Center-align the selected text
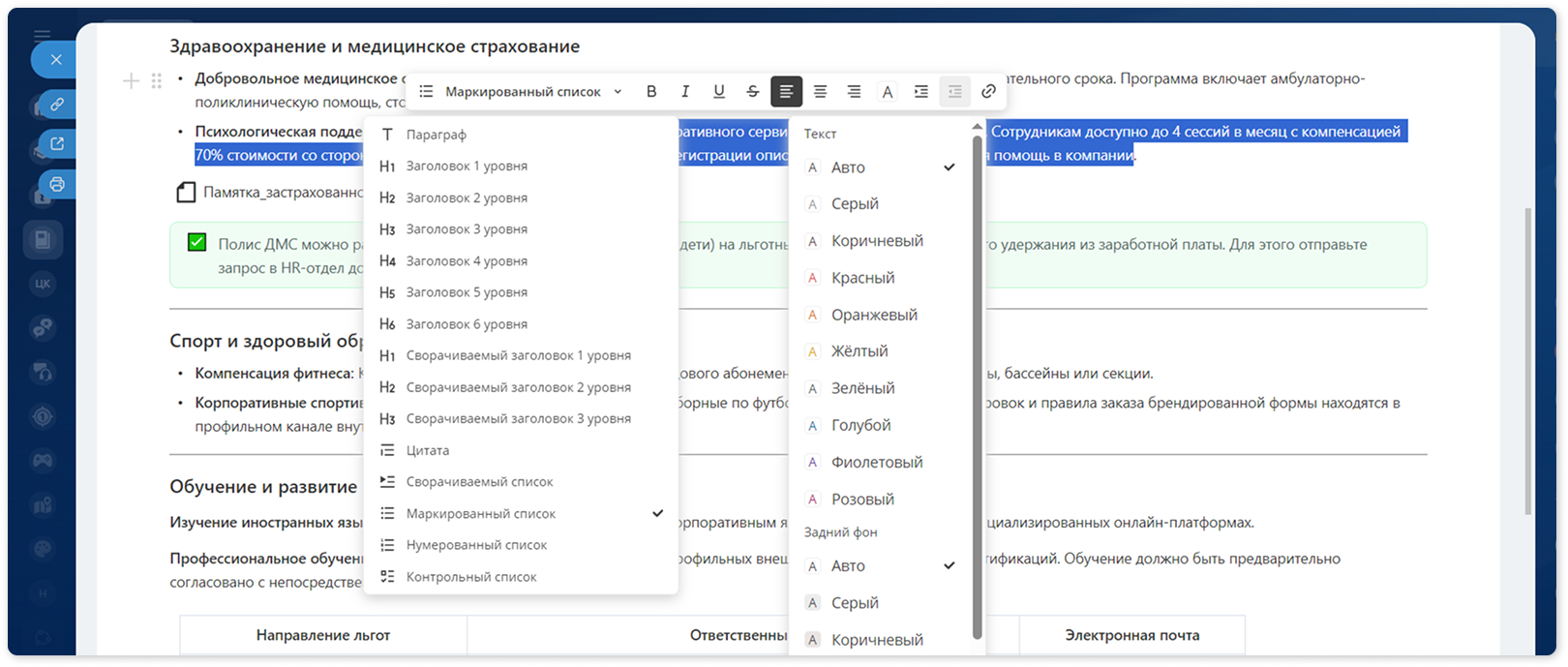The image size is (1568, 667). [820, 91]
